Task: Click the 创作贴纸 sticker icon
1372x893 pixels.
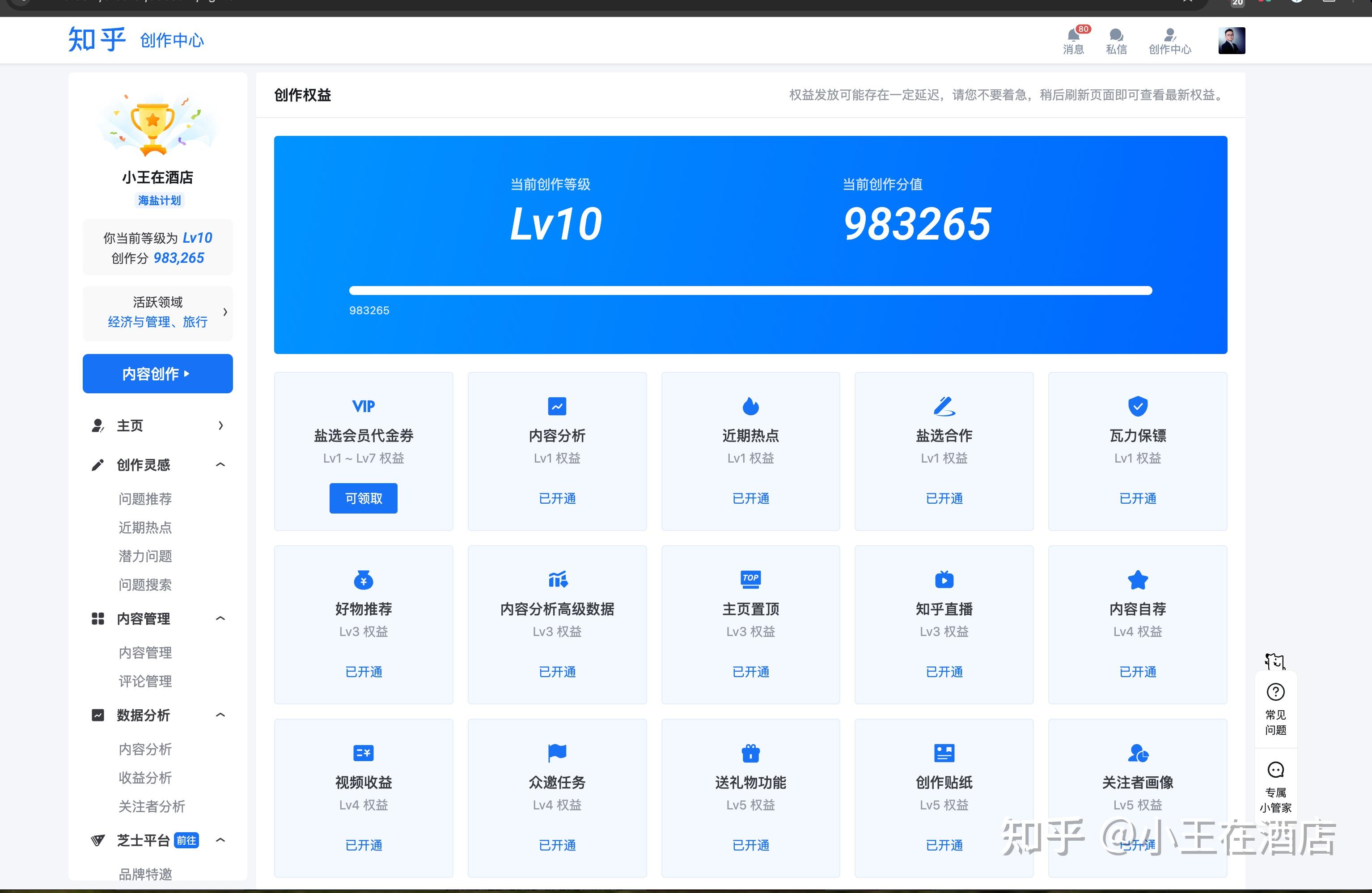Action: click(x=944, y=753)
